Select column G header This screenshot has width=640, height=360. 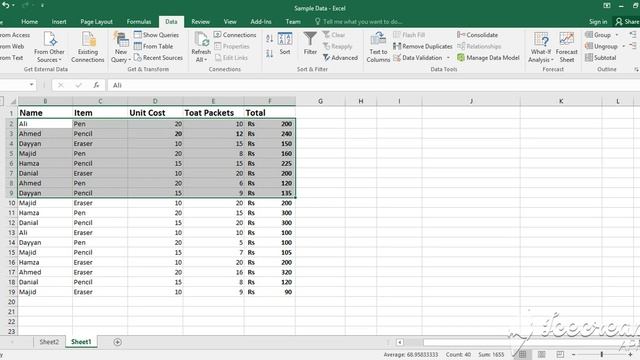[x=320, y=101]
